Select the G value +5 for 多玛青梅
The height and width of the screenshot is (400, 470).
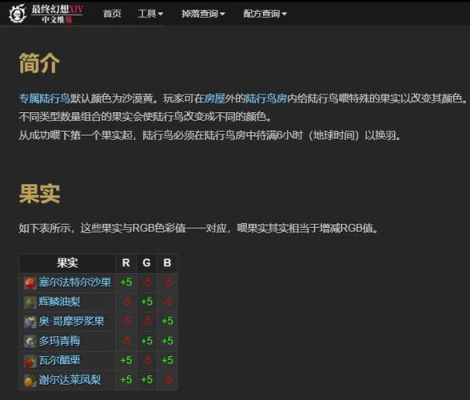(147, 341)
